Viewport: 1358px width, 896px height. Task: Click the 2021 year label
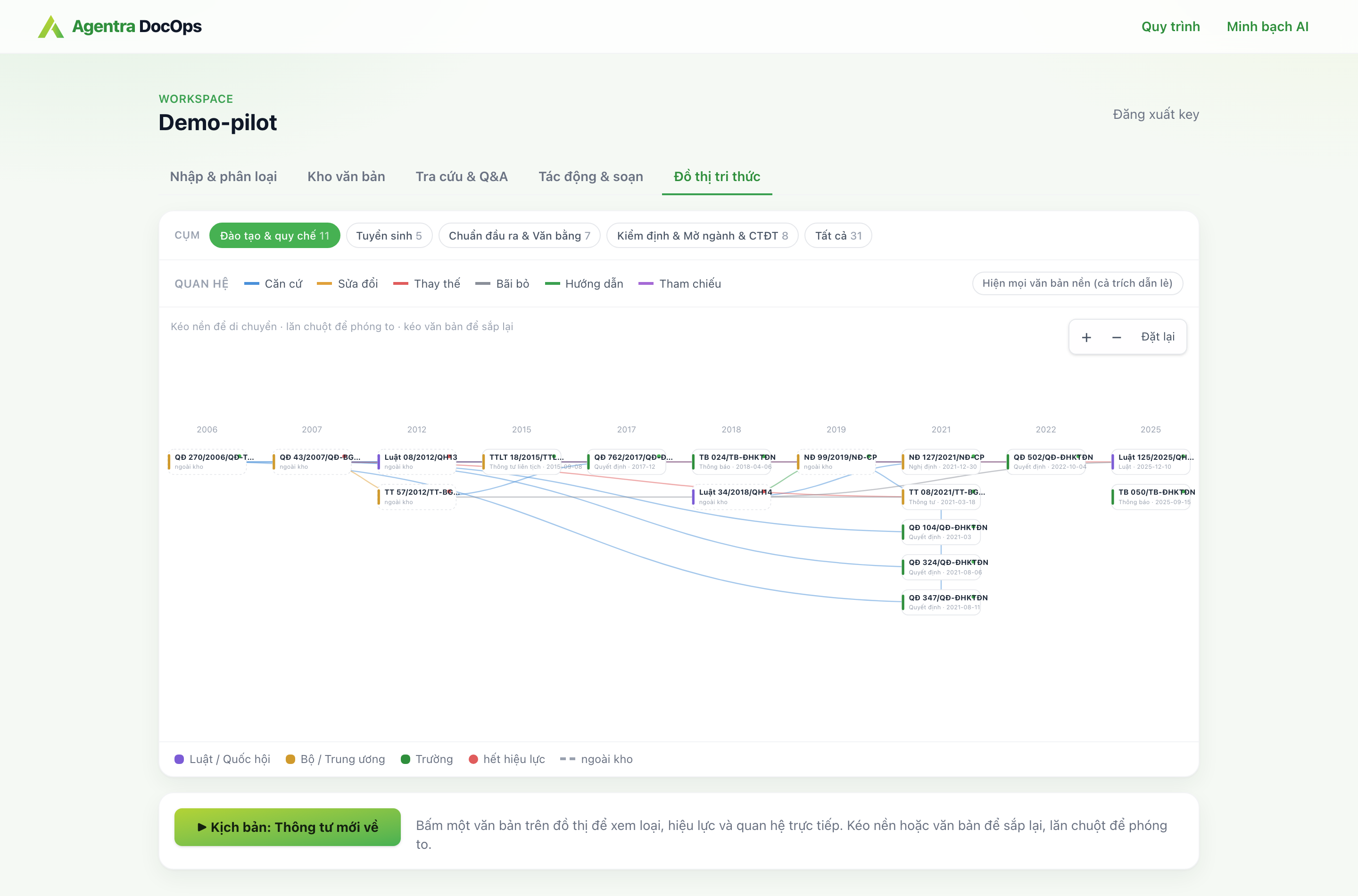pyautogui.click(x=941, y=430)
